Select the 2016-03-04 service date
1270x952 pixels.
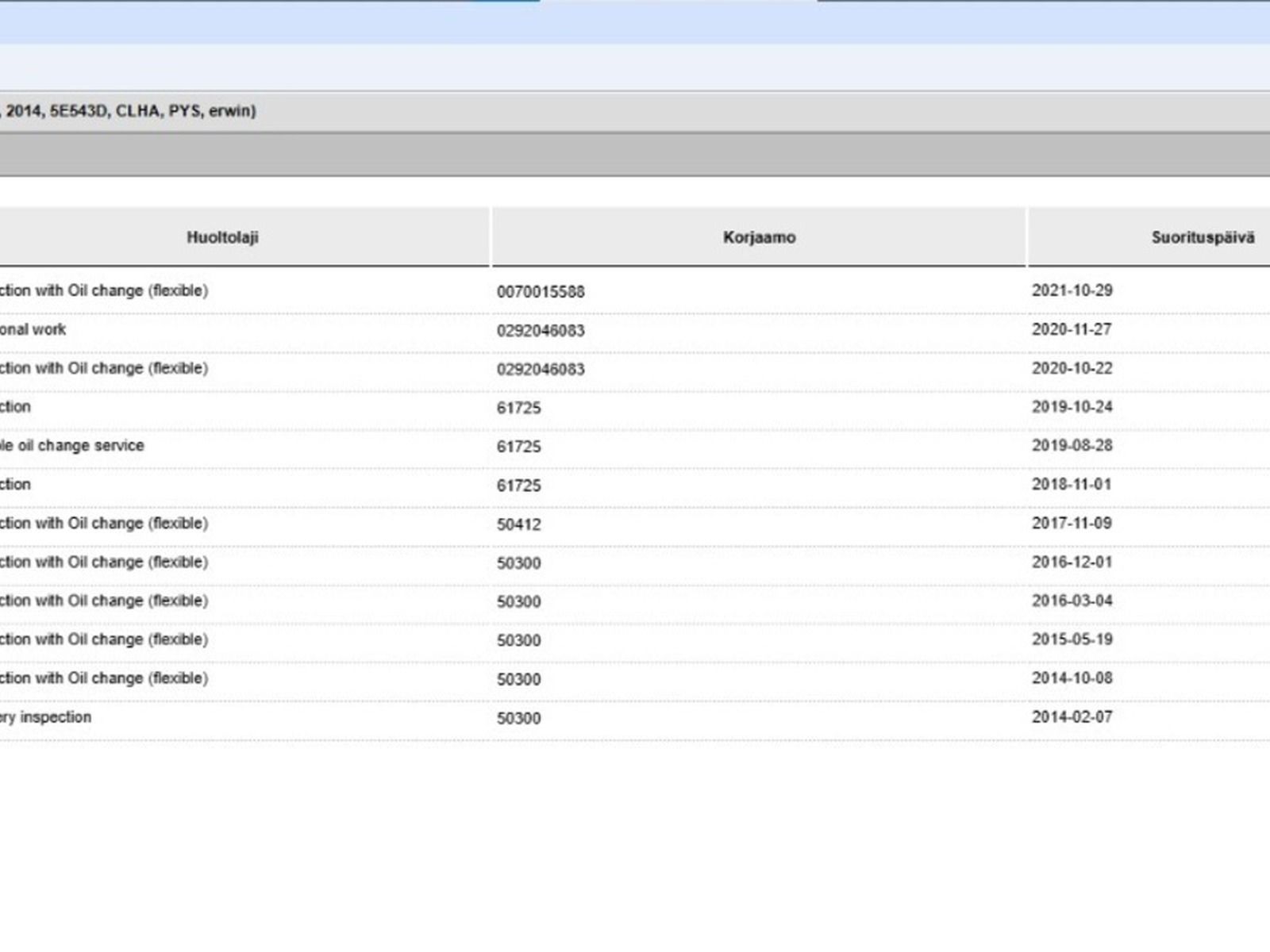pyautogui.click(x=1072, y=601)
